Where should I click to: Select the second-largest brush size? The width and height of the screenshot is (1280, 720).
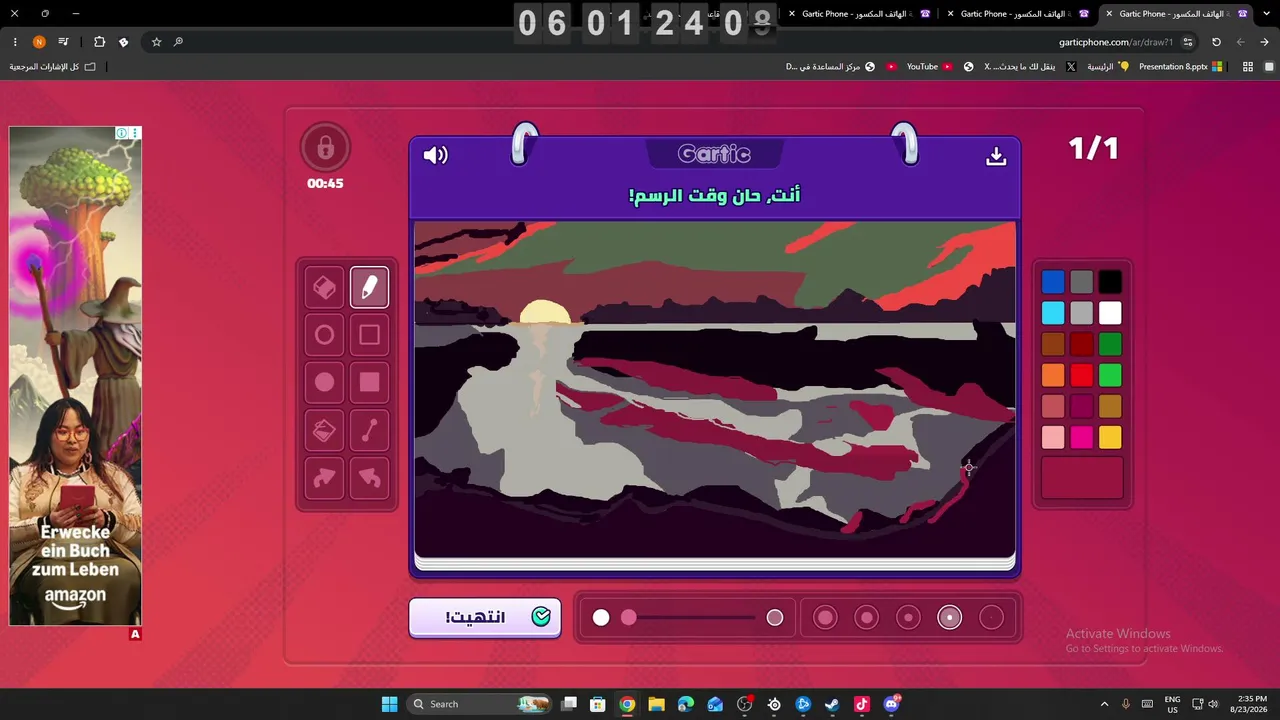(867, 618)
